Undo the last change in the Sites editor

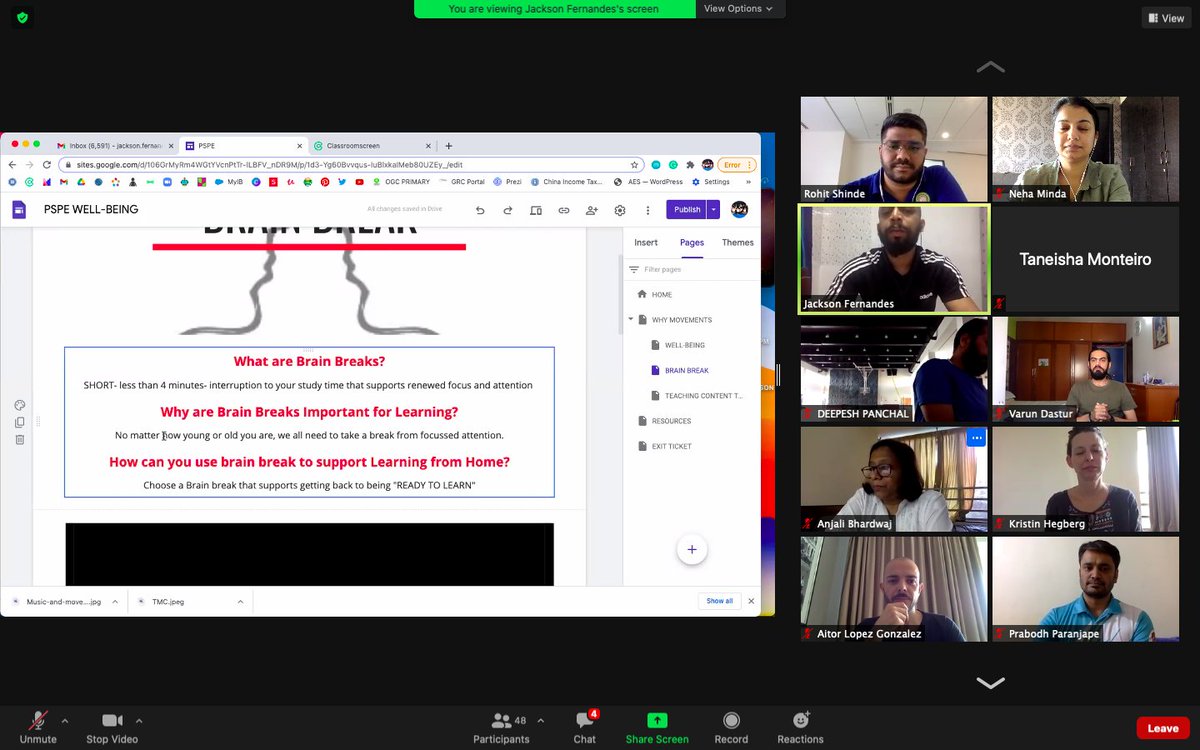pos(480,209)
